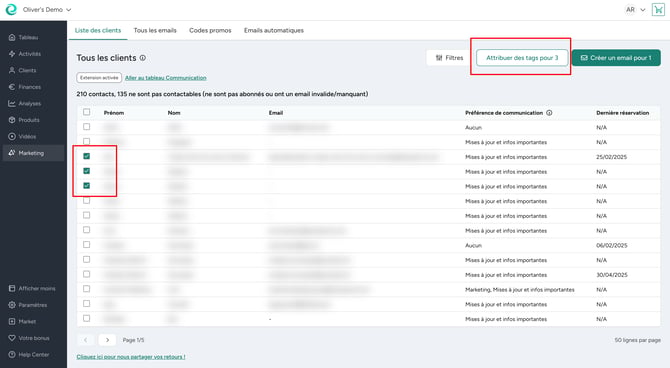Screen dimensions: 670x368
Task: Click Attribuer des tags pour 3 button
Action: click(522, 58)
